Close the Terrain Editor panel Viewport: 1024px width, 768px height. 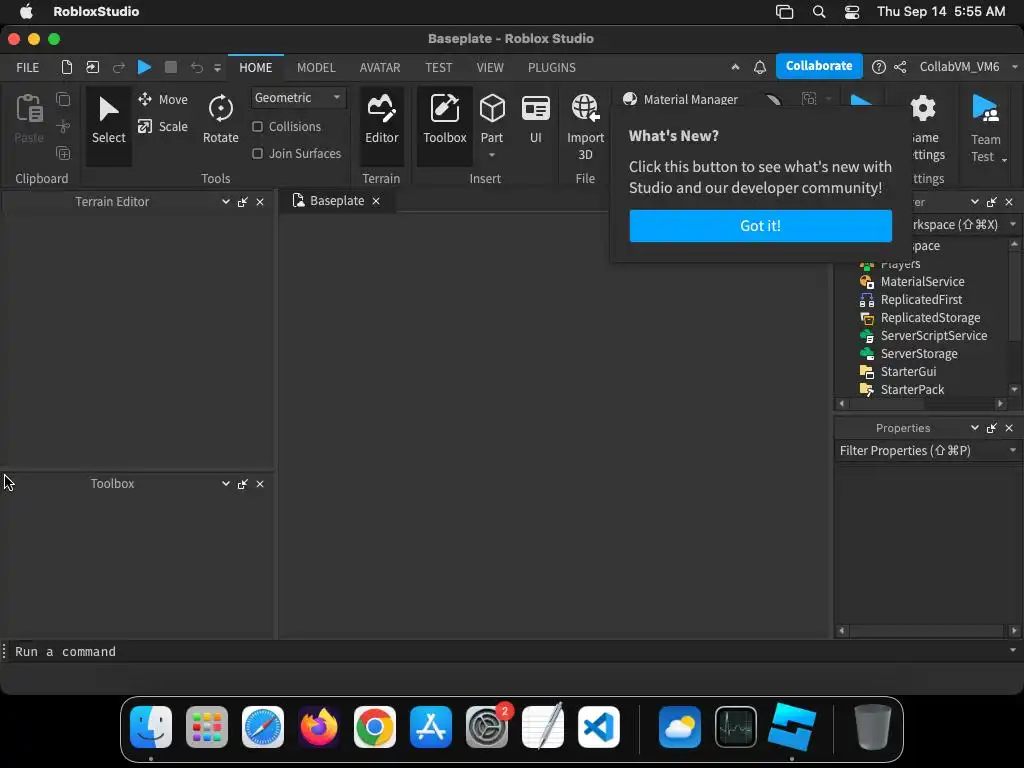(260, 202)
